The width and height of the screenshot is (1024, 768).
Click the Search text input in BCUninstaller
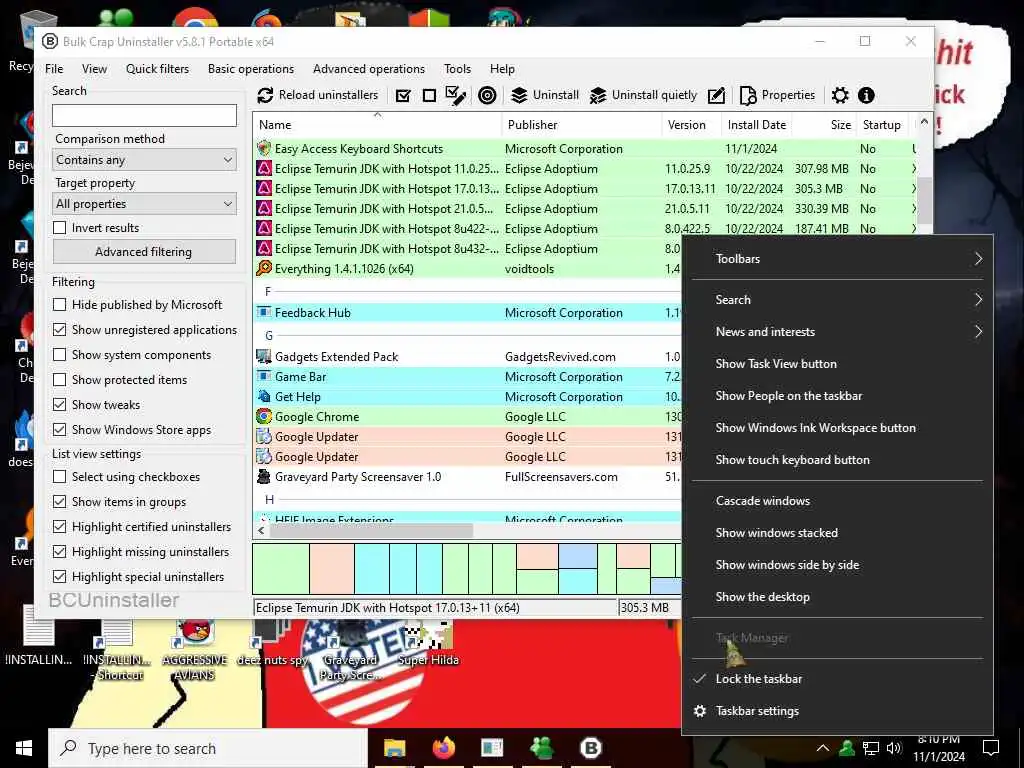click(144, 116)
